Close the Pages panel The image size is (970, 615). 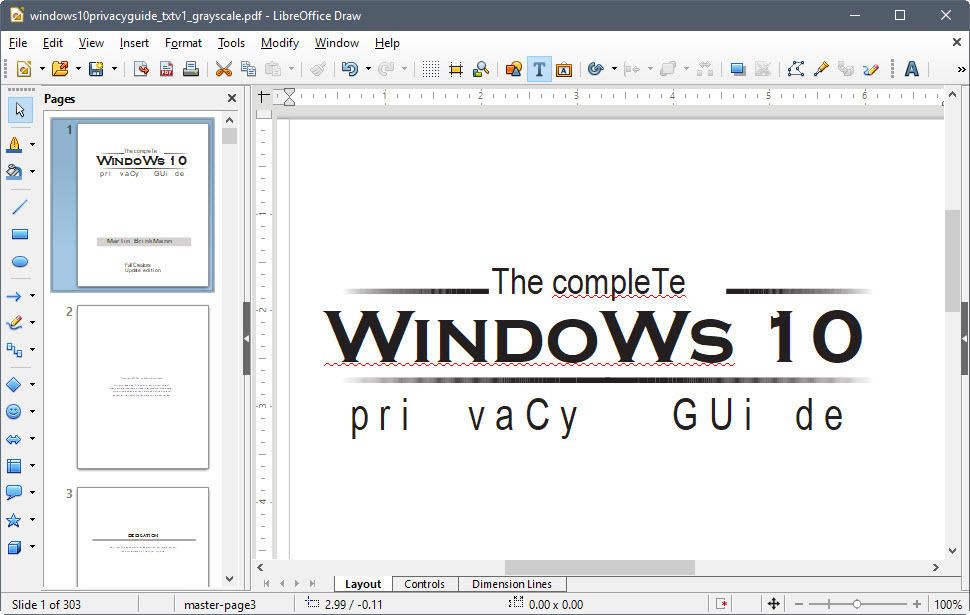click(x=232, y=99)
